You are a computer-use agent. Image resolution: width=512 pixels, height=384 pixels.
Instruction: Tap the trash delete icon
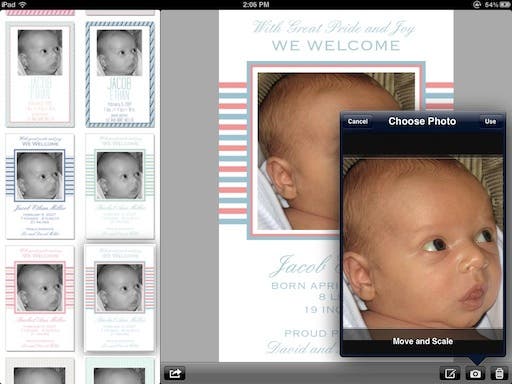[499, 373]
